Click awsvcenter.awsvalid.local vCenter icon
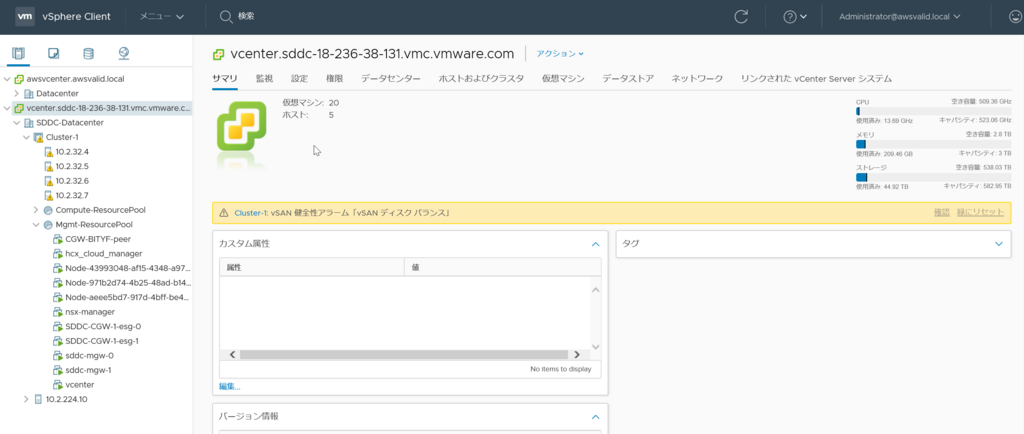The height and width of the screenshot is (434, 1024). (x=19, y=79)
